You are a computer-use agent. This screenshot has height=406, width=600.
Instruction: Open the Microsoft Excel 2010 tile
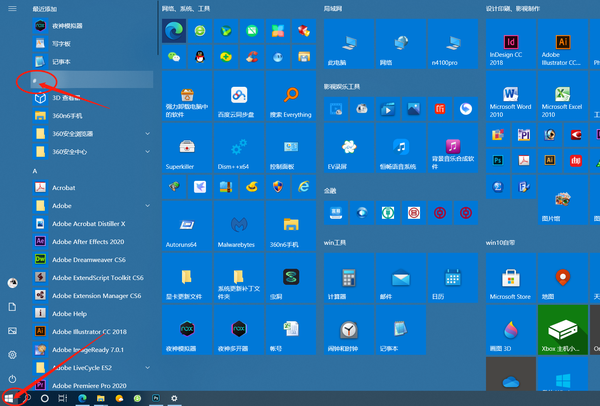pyautogui.click(x=563, y=95)
